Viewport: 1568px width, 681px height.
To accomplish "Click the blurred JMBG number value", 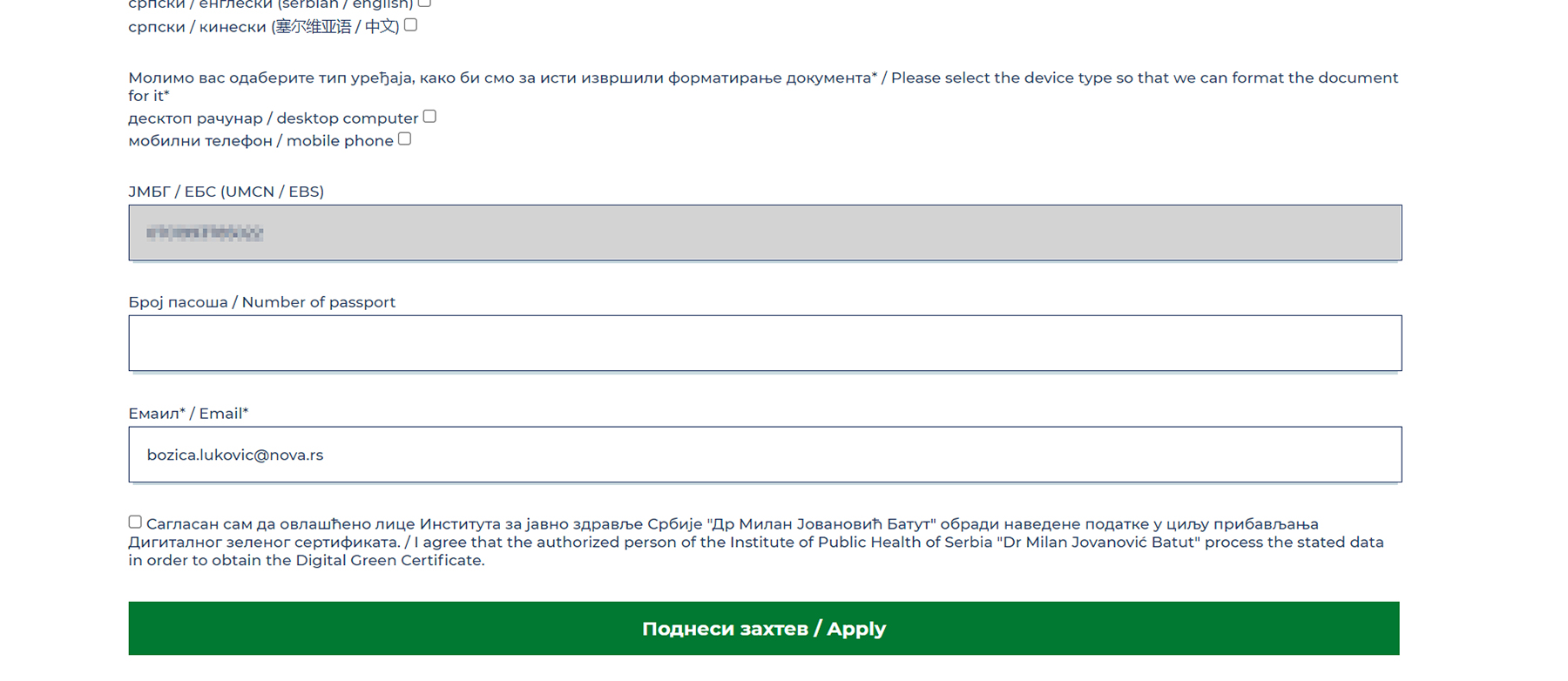I will point(205,233).
